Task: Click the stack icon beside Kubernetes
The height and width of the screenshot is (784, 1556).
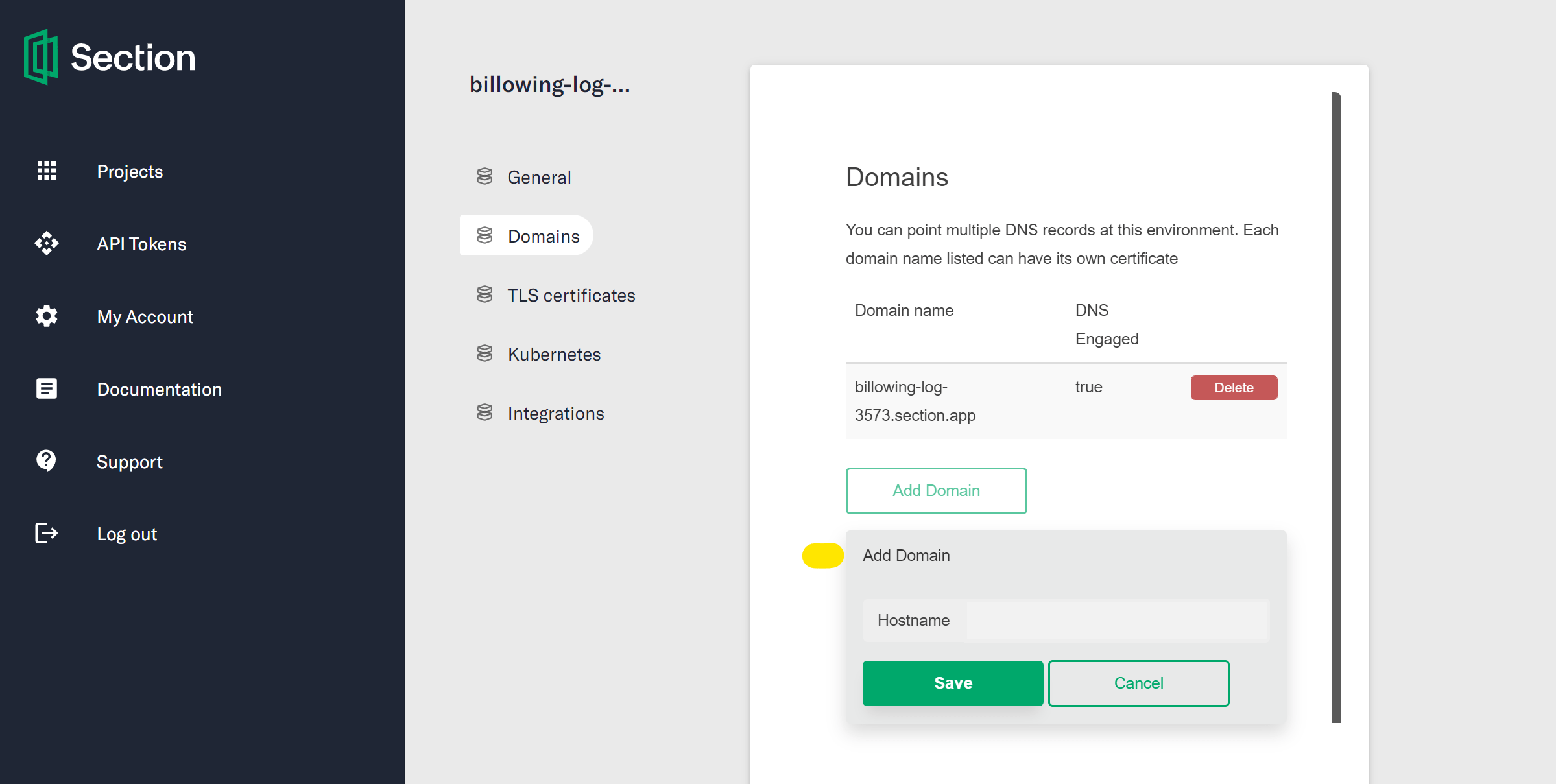Action: (x=485, y=353)
